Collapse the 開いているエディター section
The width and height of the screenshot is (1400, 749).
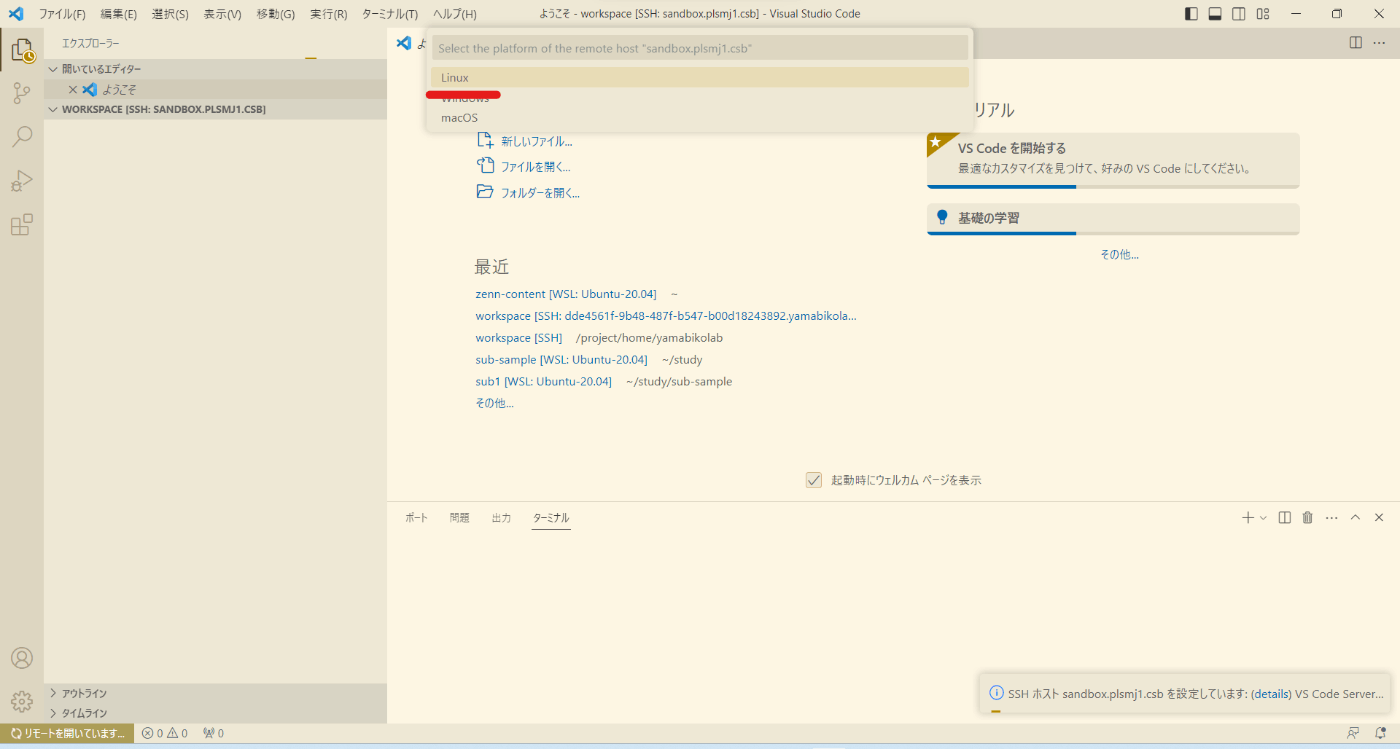215,69
